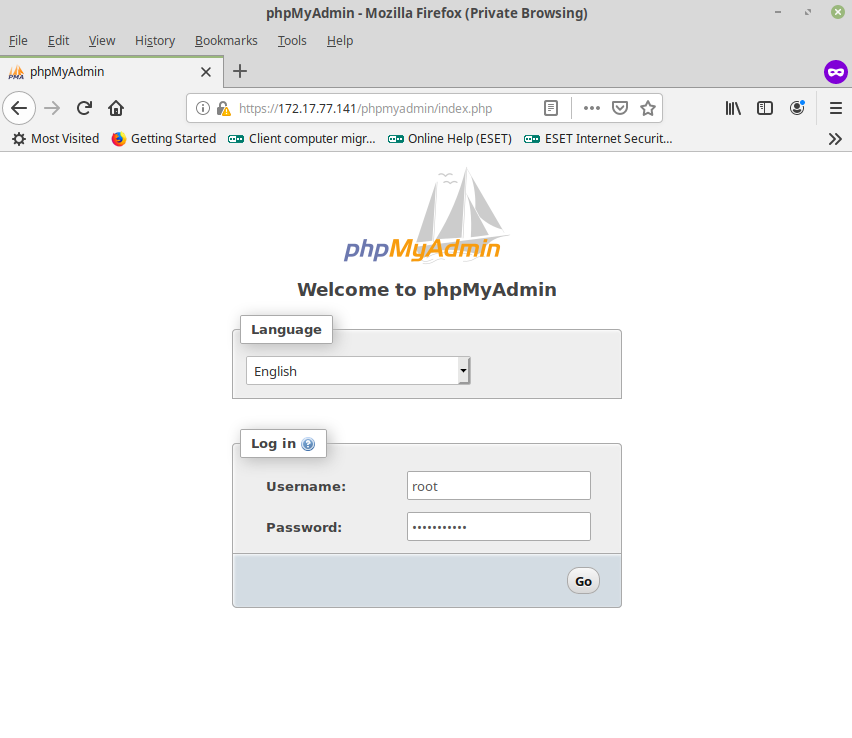The height and width of the screenshot is (738, 852).
Task: Expand the English language dropdown
Action: click(x=358, y=371)
